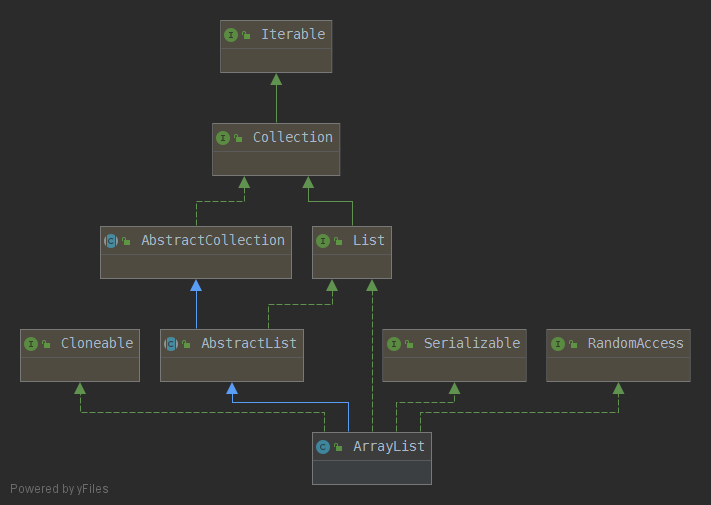Click abstract class icon on AbstractList node

(171, 344)
